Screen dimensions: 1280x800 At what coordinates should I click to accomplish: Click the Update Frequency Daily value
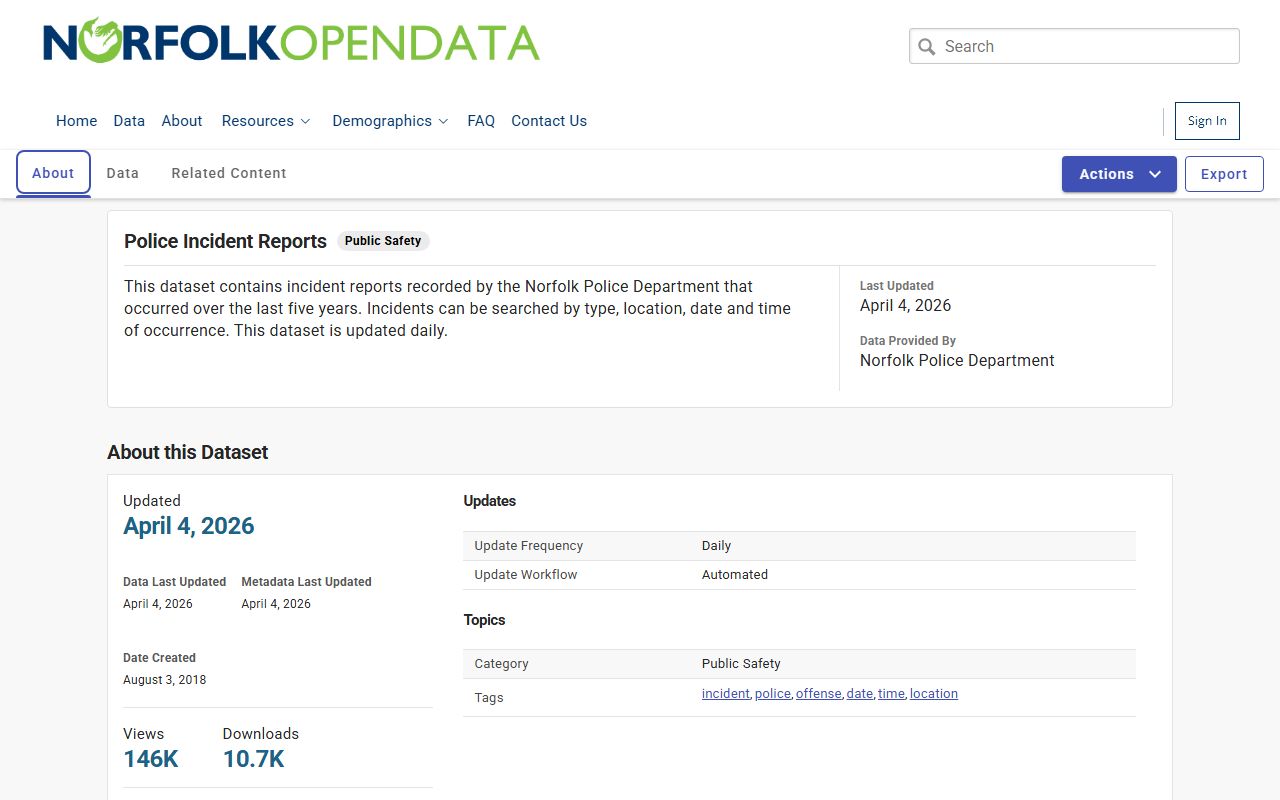tap(716, 546)
